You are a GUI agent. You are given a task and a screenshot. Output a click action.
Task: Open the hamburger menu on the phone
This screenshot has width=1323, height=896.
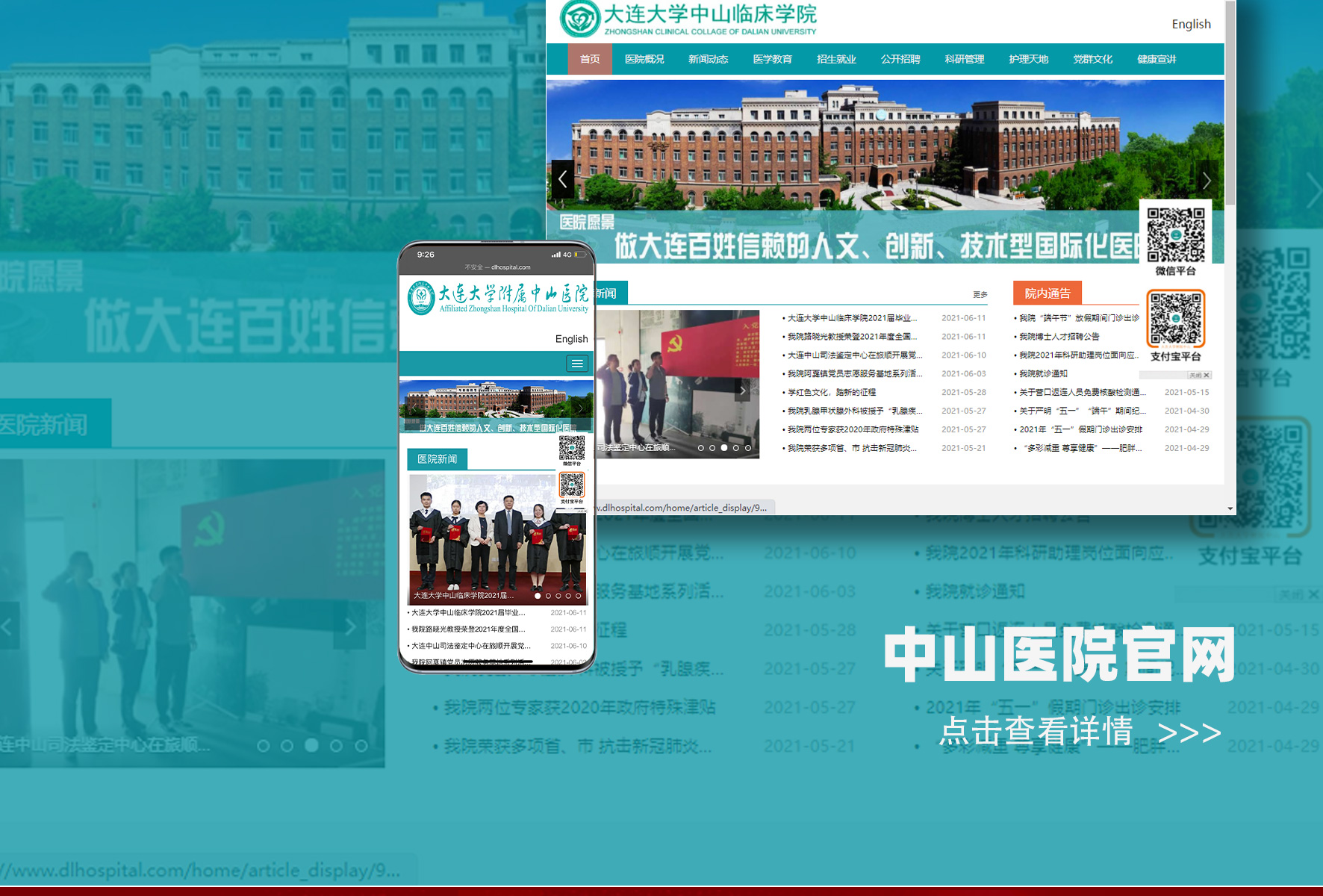tap(576, 364)
